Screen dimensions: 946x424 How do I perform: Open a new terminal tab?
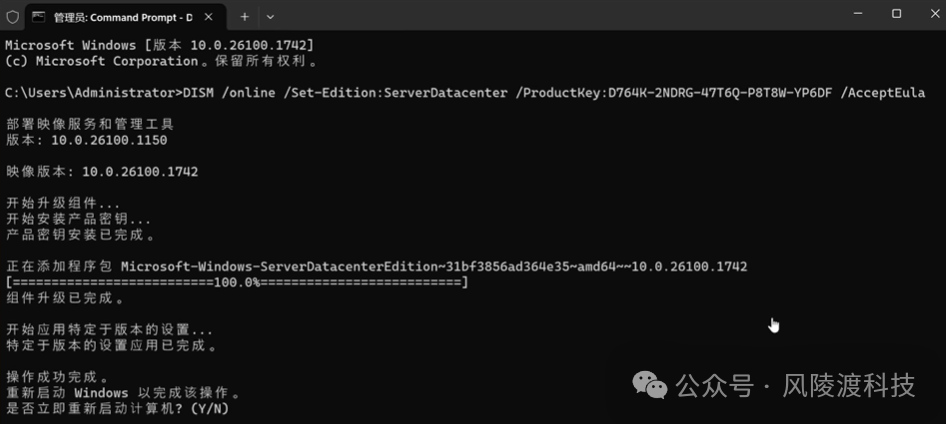click(244, 16)
